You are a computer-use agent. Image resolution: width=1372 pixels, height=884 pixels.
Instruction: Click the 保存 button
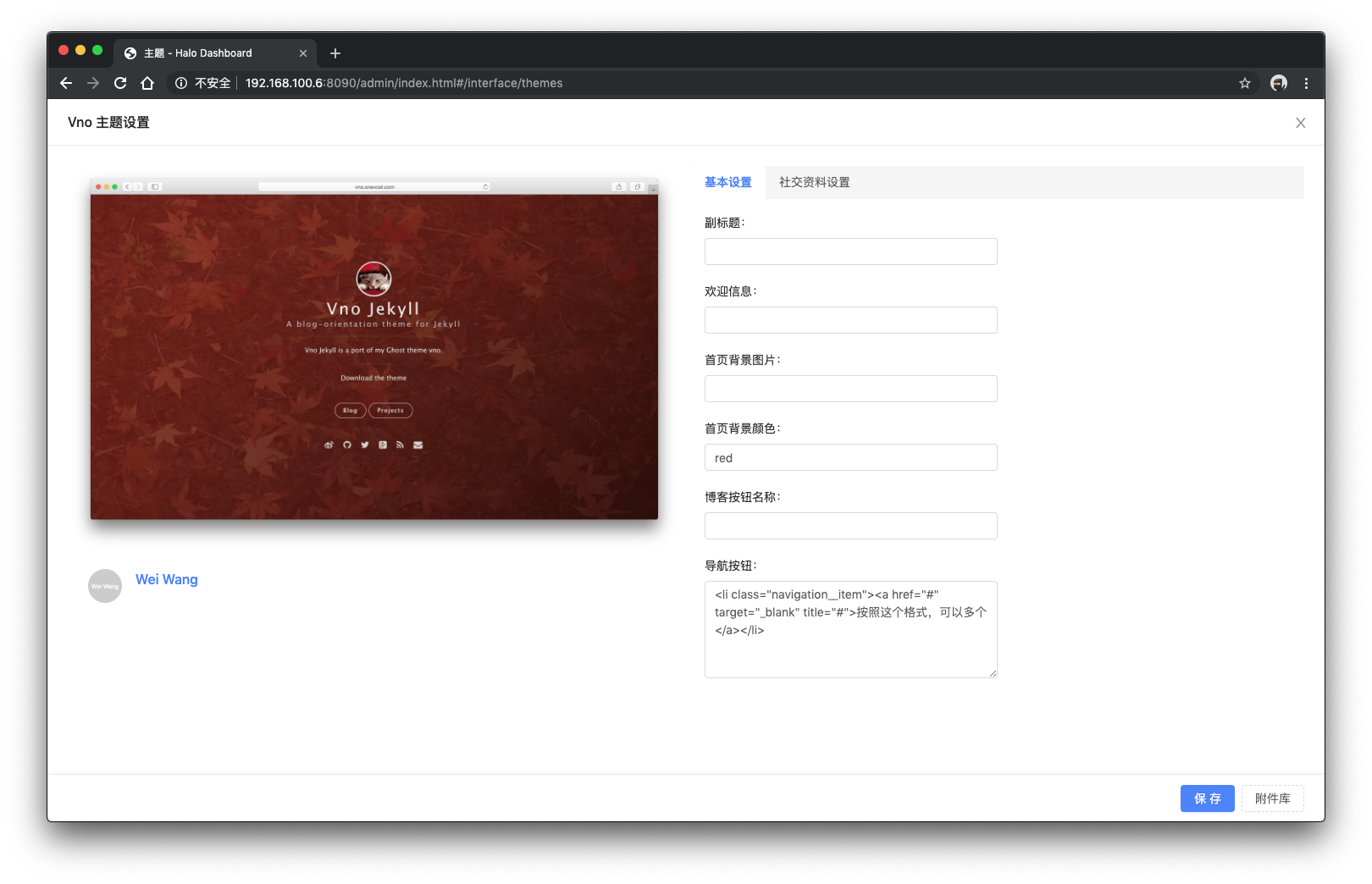tap(1208, 798)
